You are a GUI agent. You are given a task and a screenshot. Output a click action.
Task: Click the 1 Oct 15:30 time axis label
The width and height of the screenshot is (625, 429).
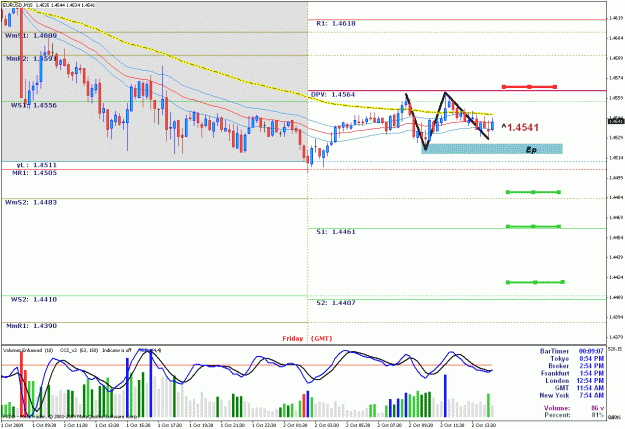pos(138,425)
